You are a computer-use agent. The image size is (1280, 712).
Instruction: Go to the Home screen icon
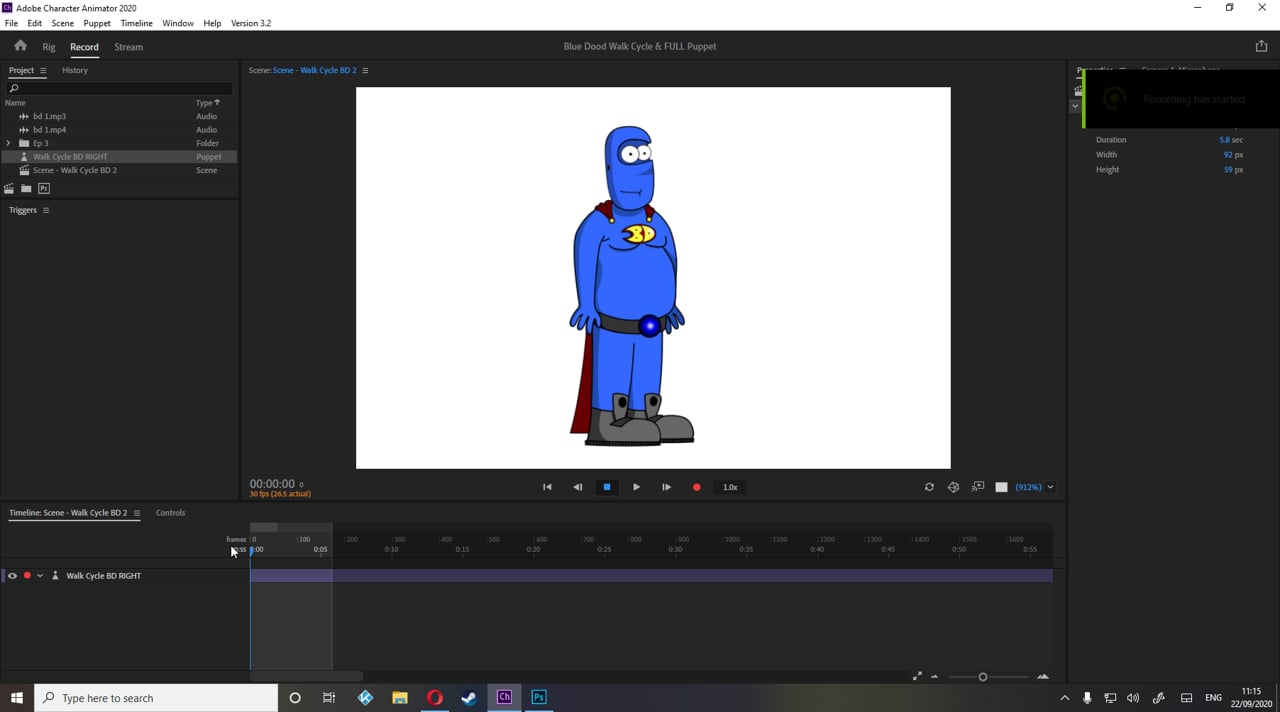pyautogui.click(x=20, y=46)
